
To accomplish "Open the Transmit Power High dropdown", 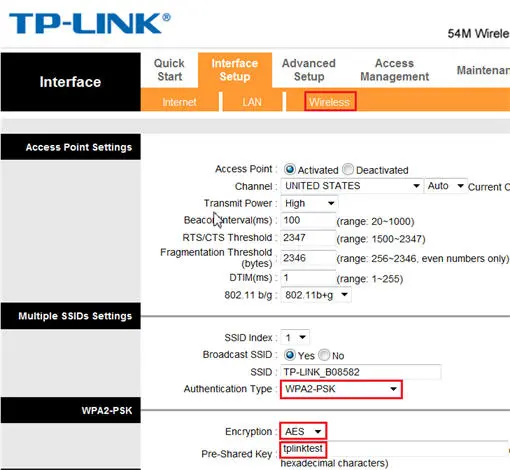I will coord(309,203).
